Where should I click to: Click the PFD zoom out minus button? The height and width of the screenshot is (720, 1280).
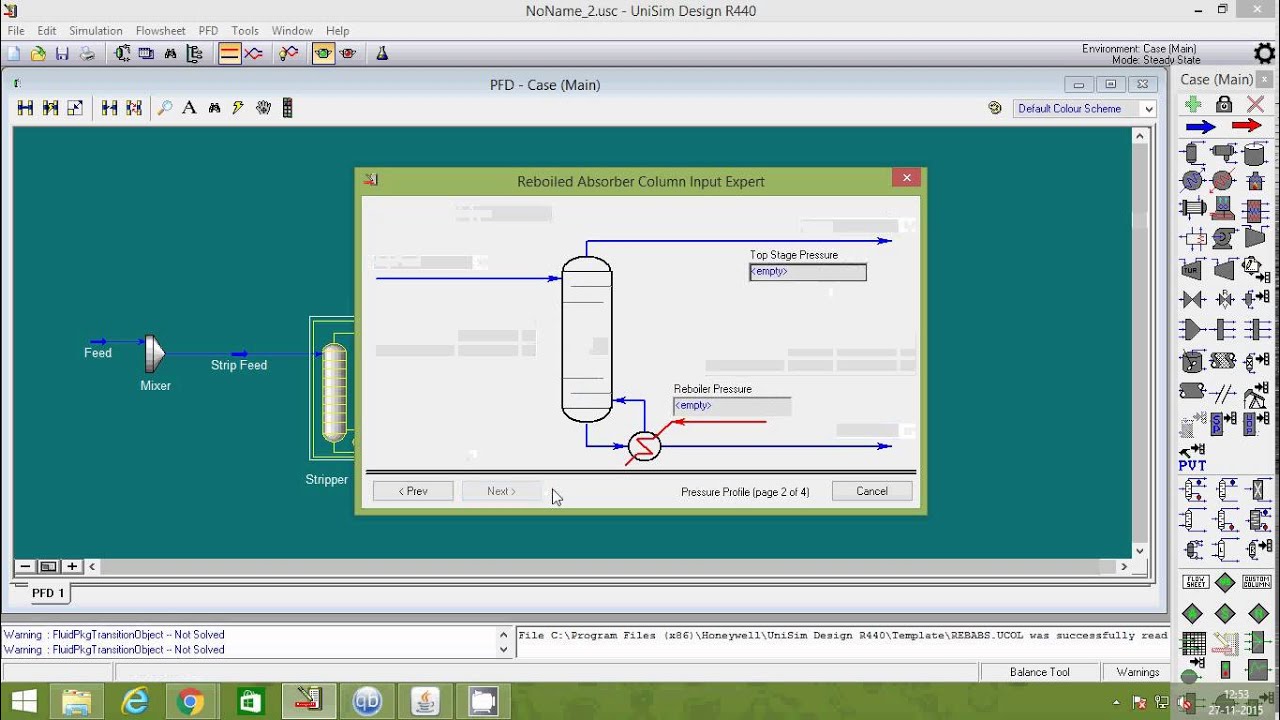[24, 566]
